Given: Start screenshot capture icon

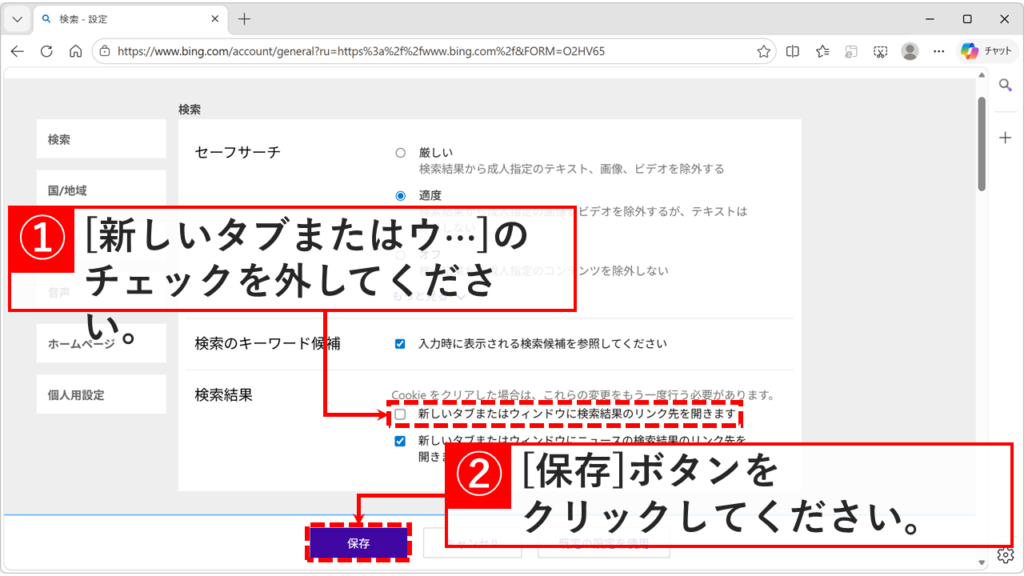Looking at the screenshot, I should click(x=880, y=51).
